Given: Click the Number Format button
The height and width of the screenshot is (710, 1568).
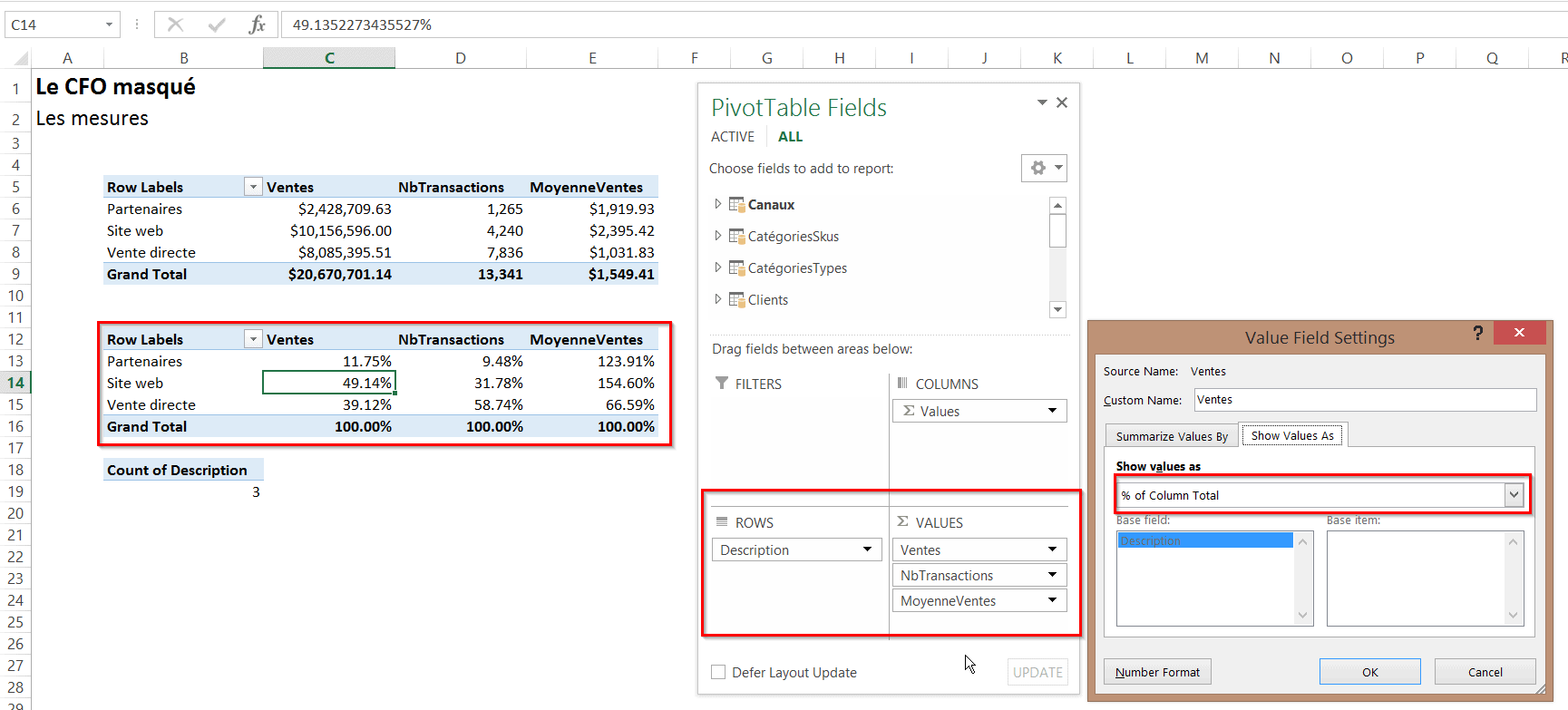Looking at the screenshot, I should (x=1157, y=672).
